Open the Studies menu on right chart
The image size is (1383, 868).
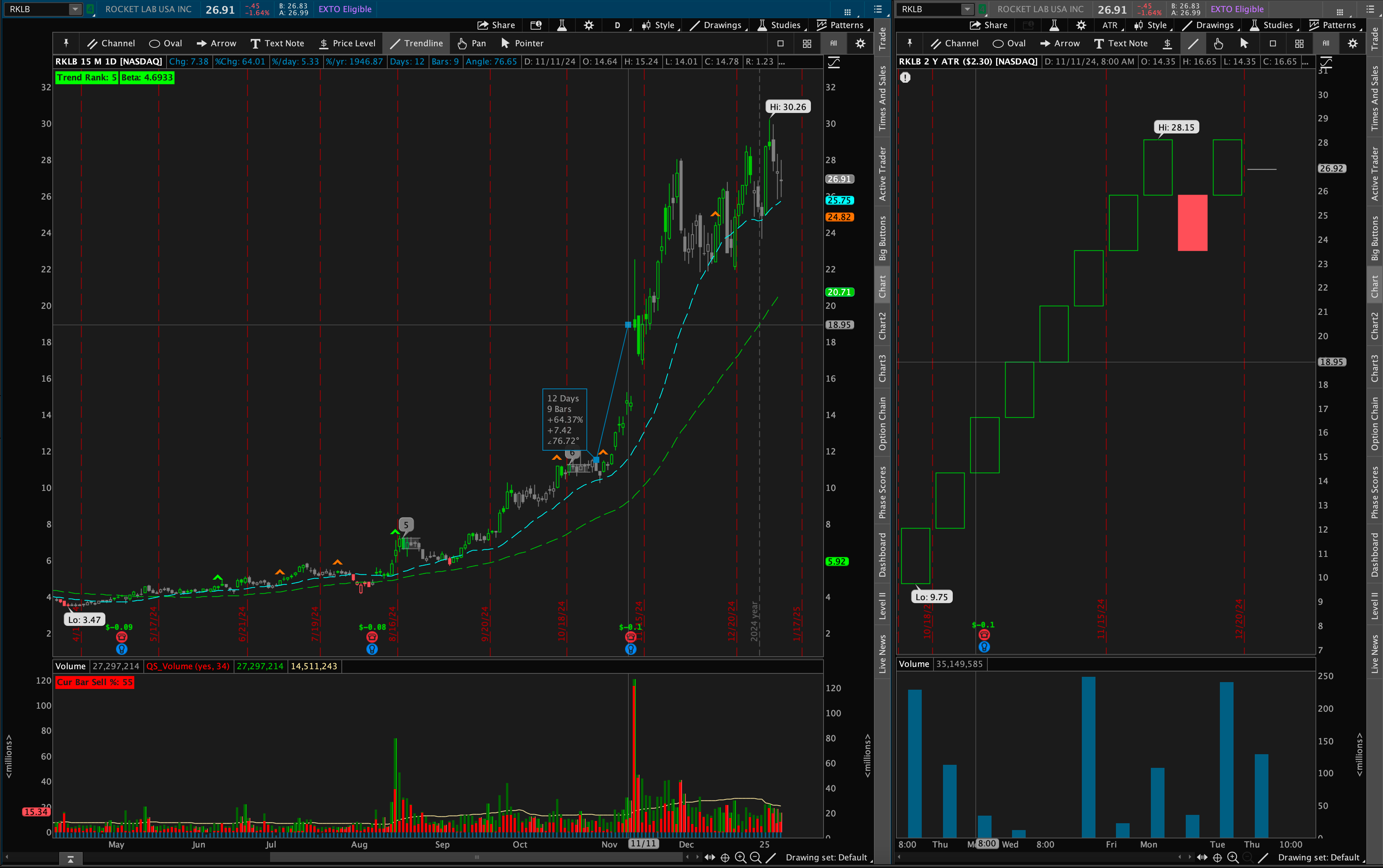pyautogui.click(x=1271, y=25)
